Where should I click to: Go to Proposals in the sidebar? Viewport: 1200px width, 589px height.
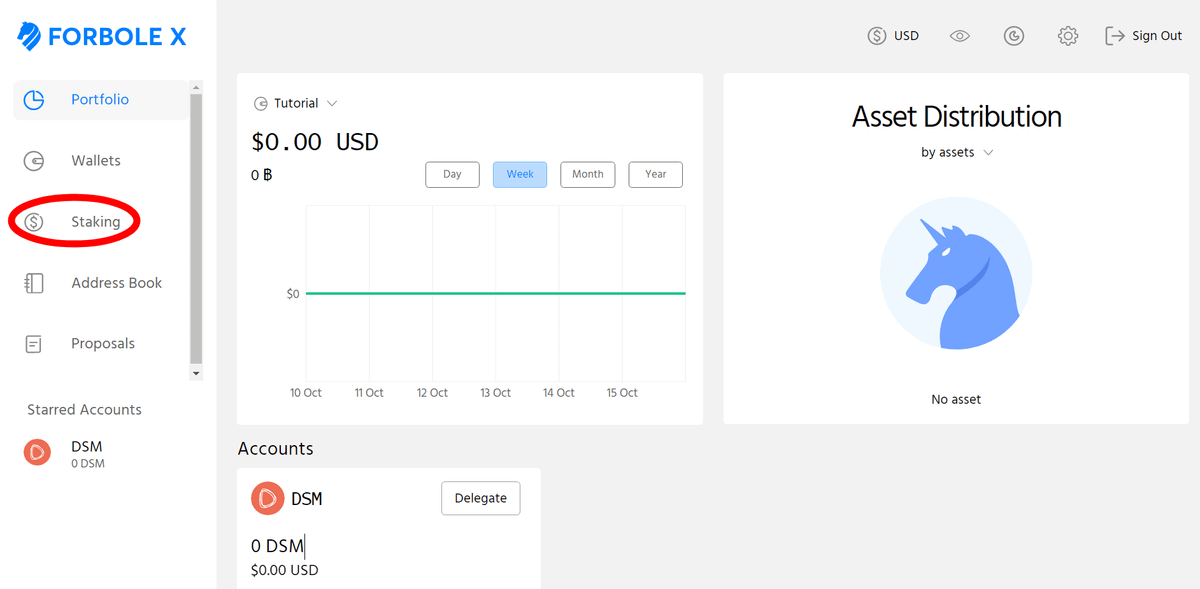[102, 344]
